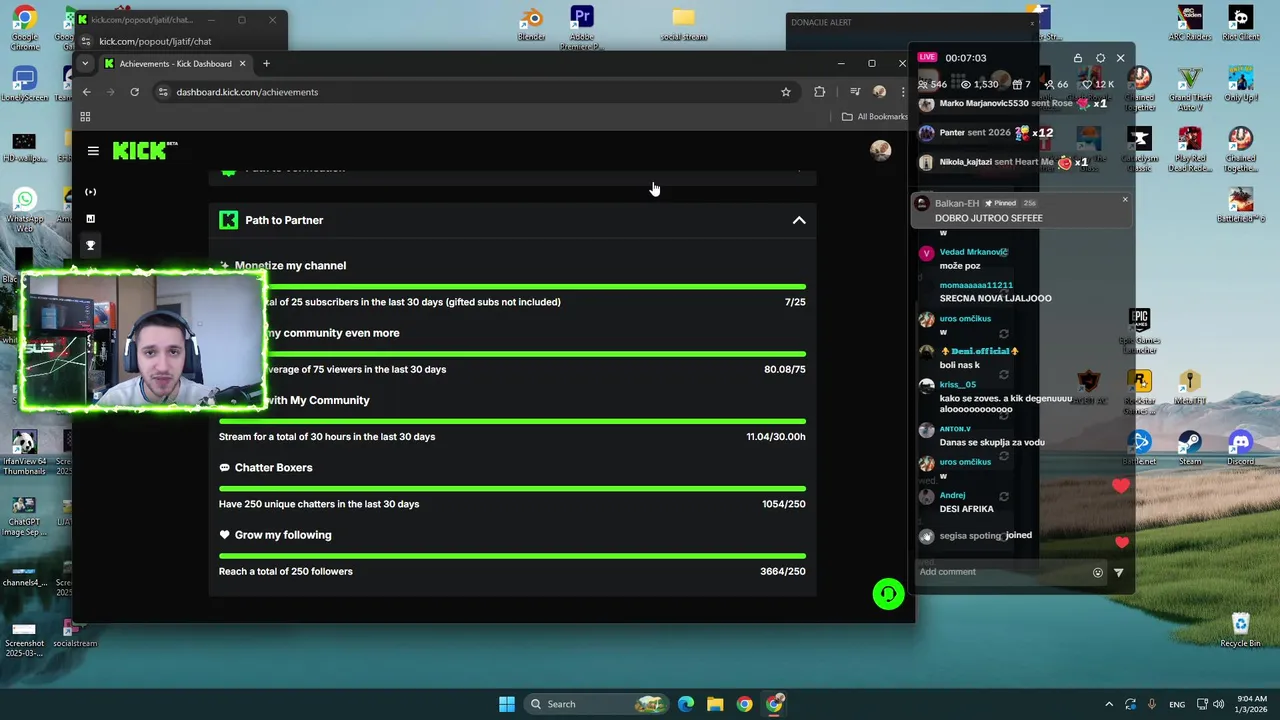1280x720 pixels.
Task: Click the green support chat bubble button
Action: [888, 594]
